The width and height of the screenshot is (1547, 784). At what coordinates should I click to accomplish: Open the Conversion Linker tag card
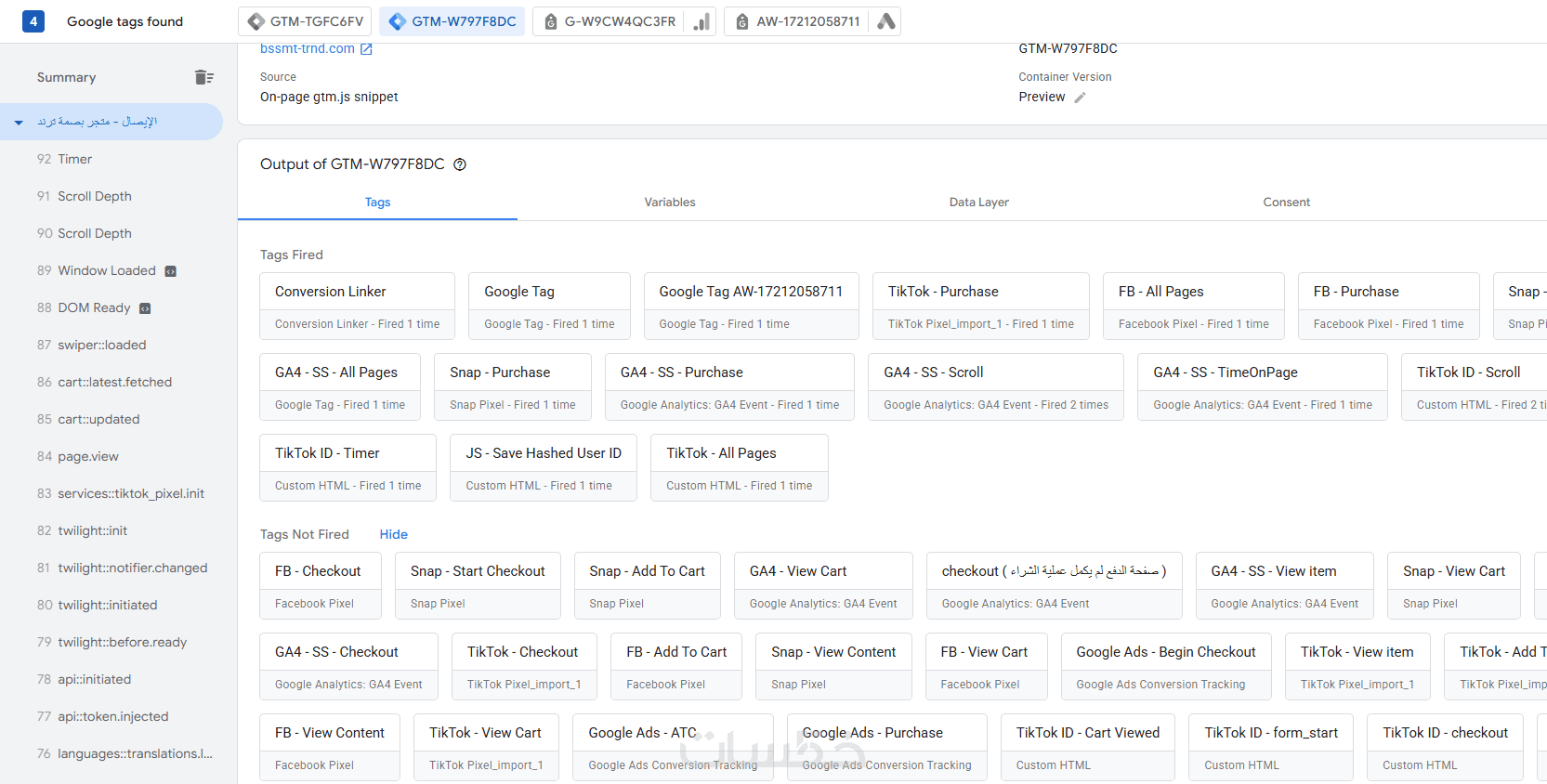[x=357, y=306]
